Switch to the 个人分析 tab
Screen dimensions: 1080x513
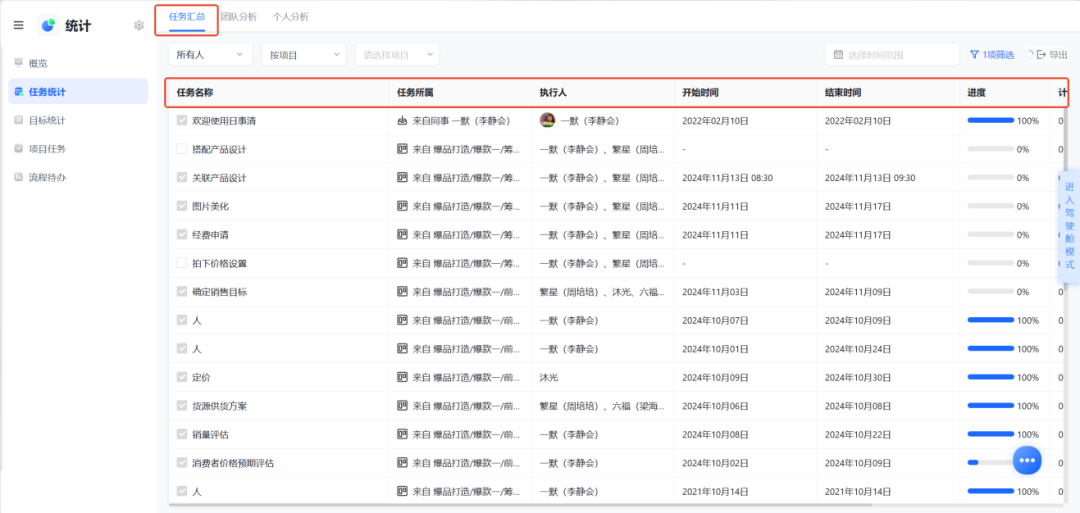[291, 17]
